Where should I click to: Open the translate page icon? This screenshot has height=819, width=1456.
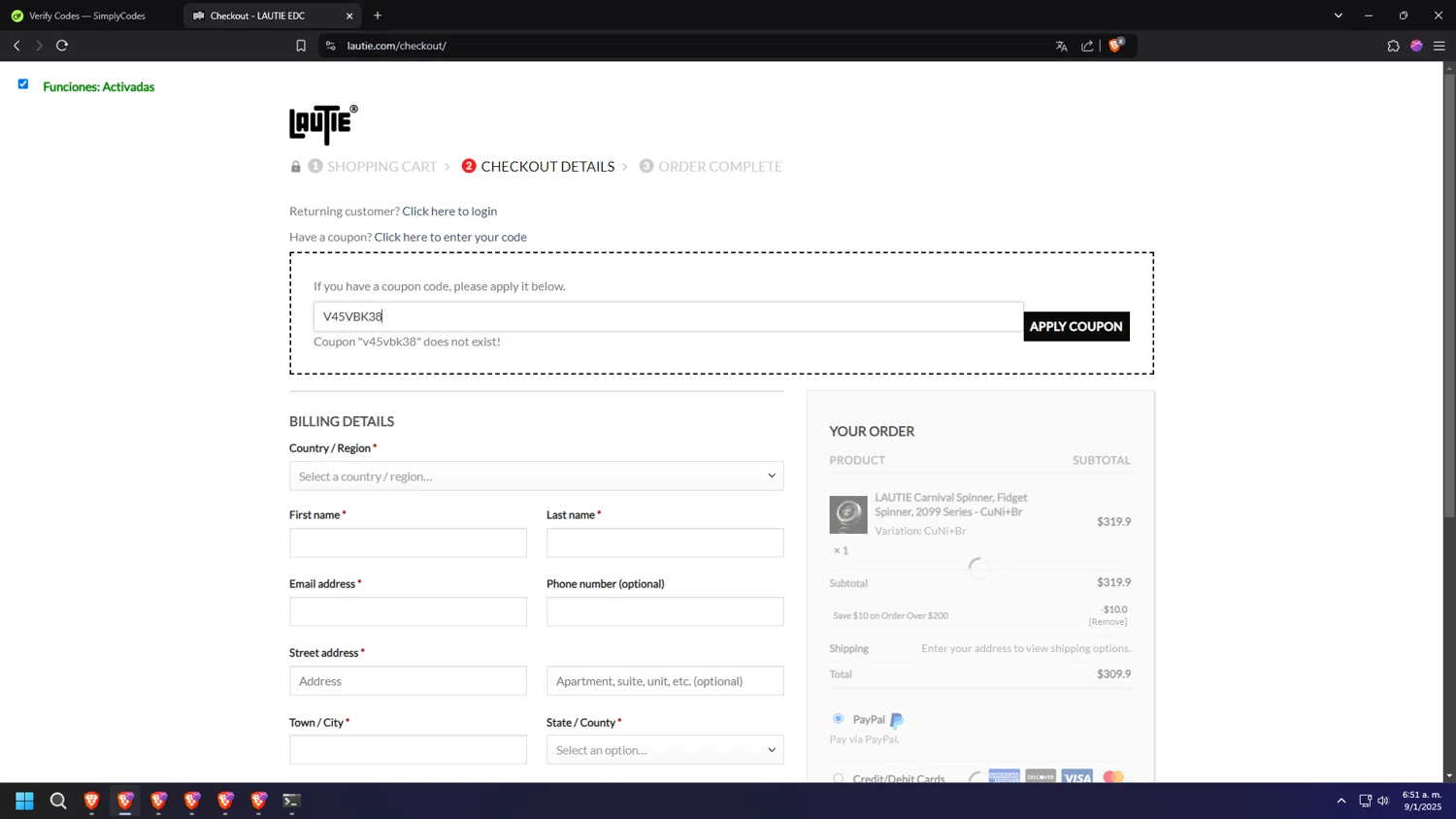tap(1061, 46)
